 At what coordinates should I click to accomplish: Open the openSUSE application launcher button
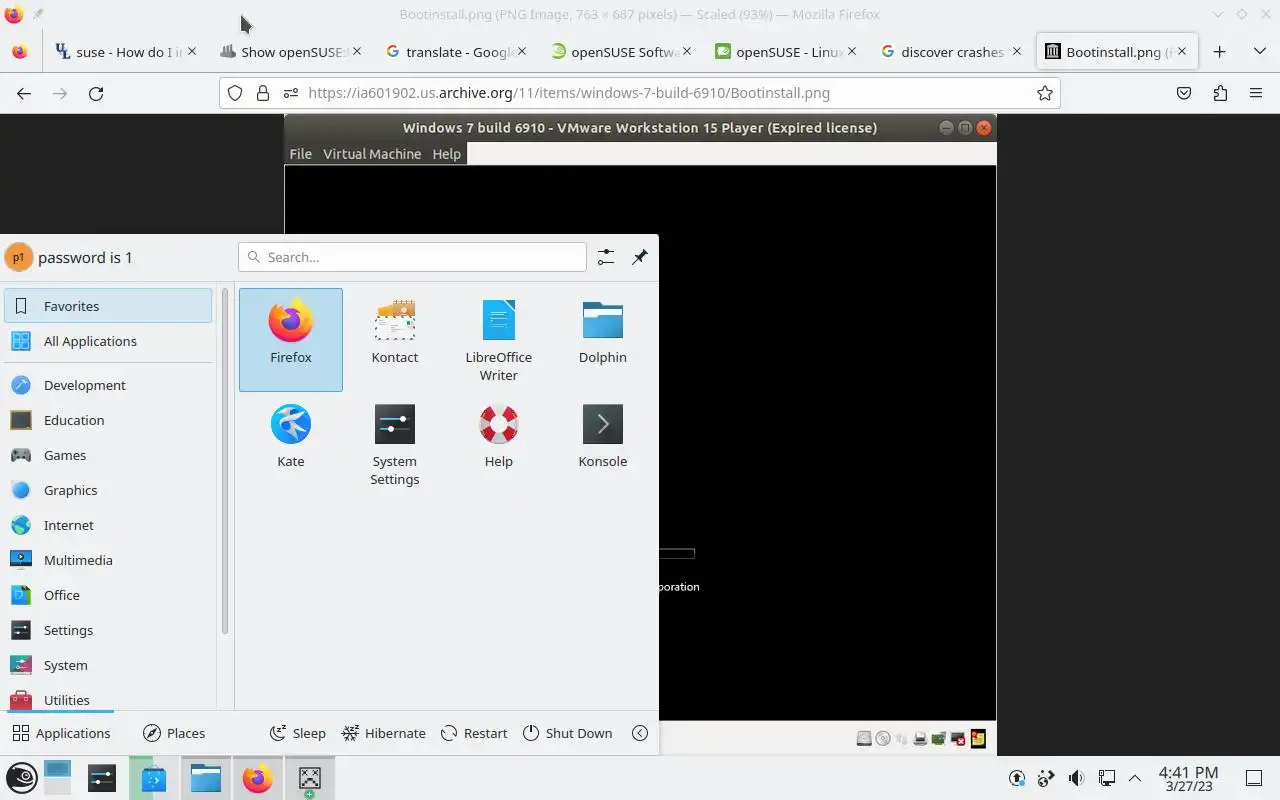click(22, 778)
